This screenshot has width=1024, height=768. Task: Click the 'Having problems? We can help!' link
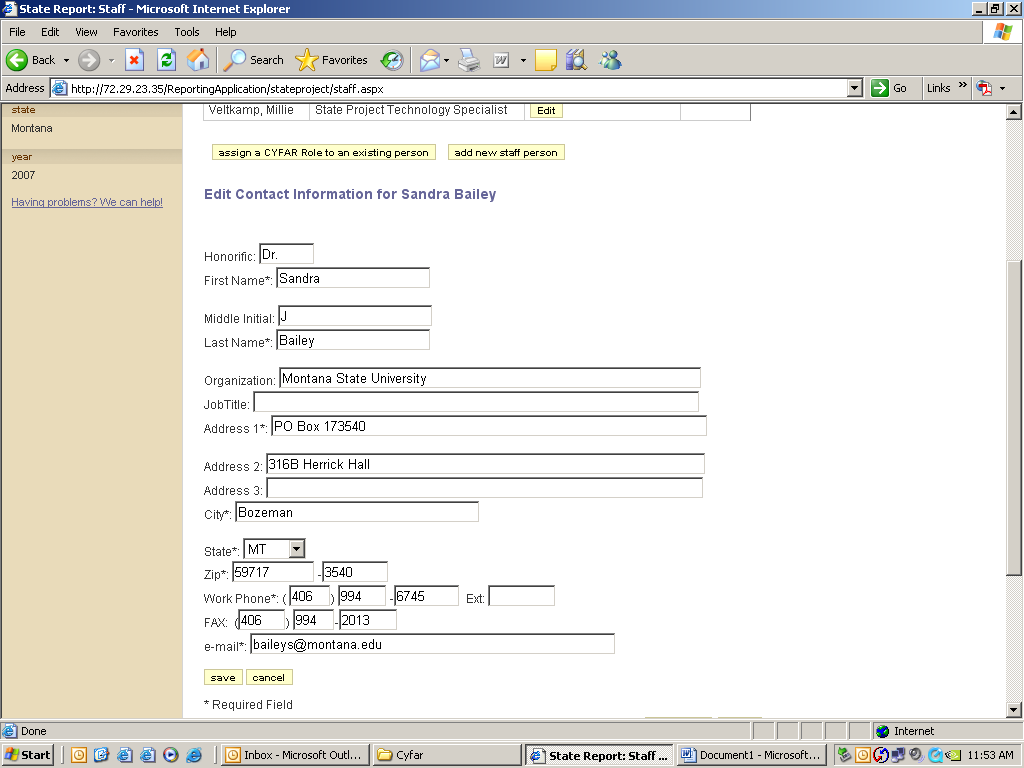pyautogui.click(x=87, y=202)
